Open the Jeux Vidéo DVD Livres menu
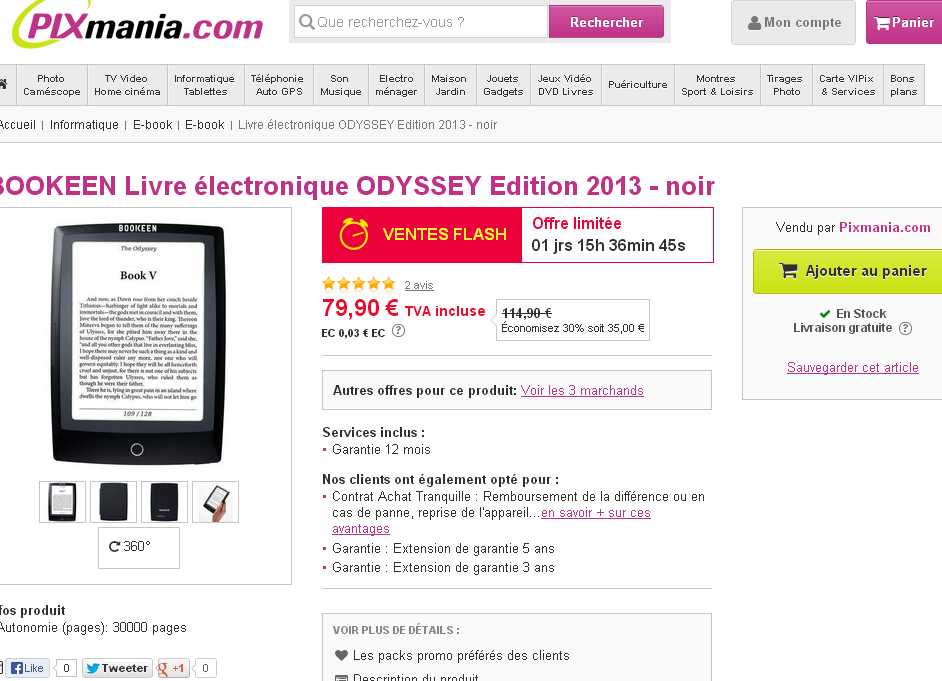Viewport: 942px width, 681px height. [x=565, y=85]
